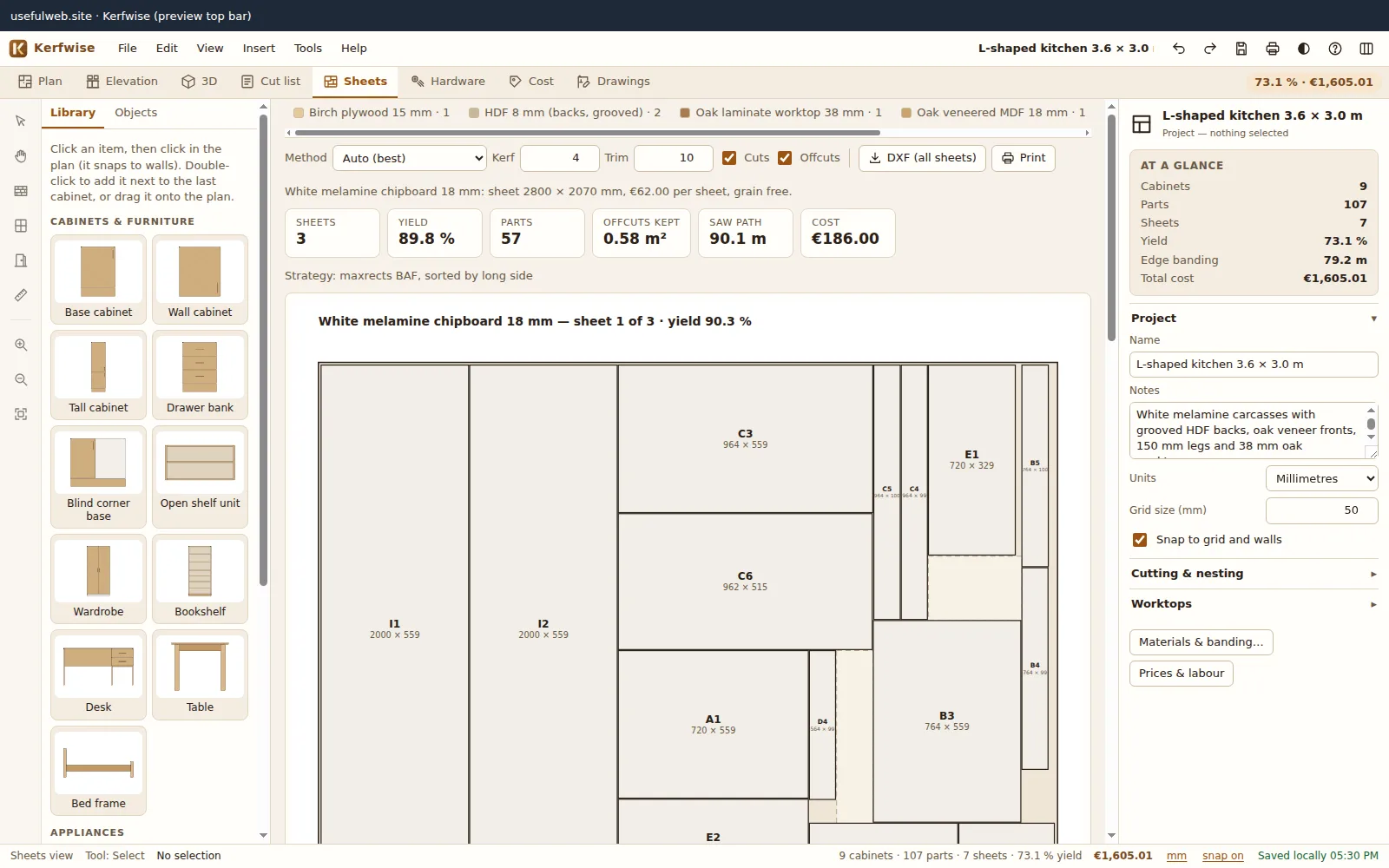This screenshot has height=868, width=1389.
Task: Click the Kerf value input field
Action: pyautogui.click(x=560, y=158)
